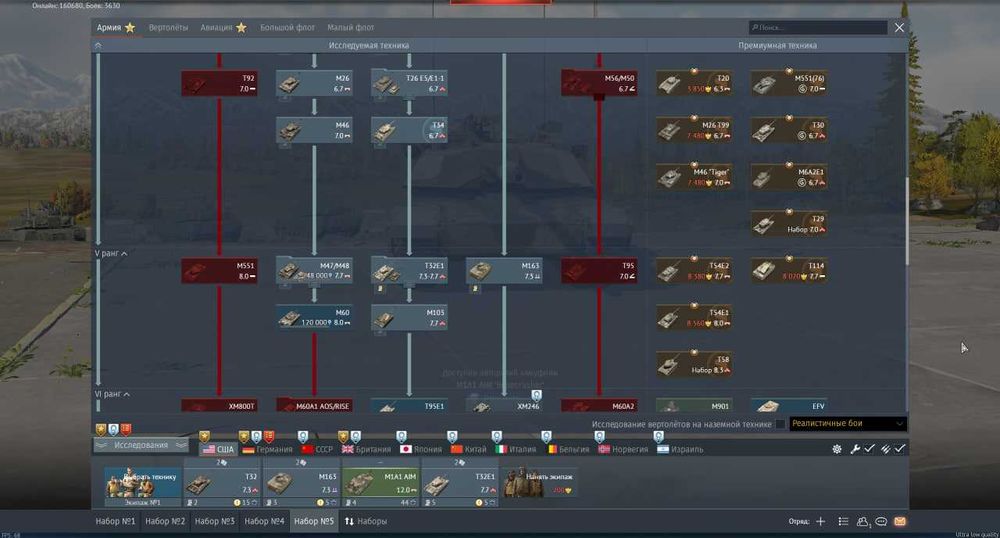Select the M26 tank icon

(x=314, y=83)
